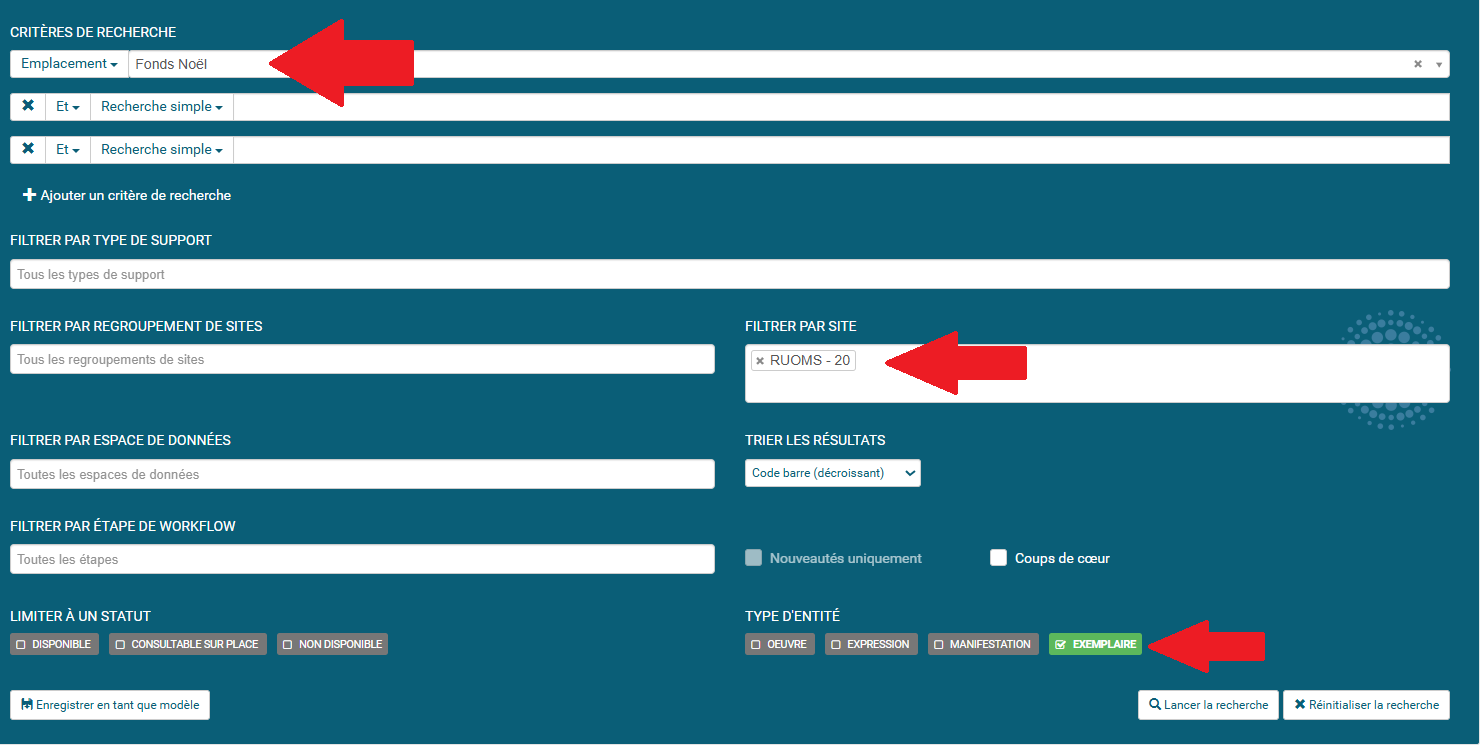Clear the Fonds Noël value
This screenshot has height=750, width=1480.
point(1417,64)
